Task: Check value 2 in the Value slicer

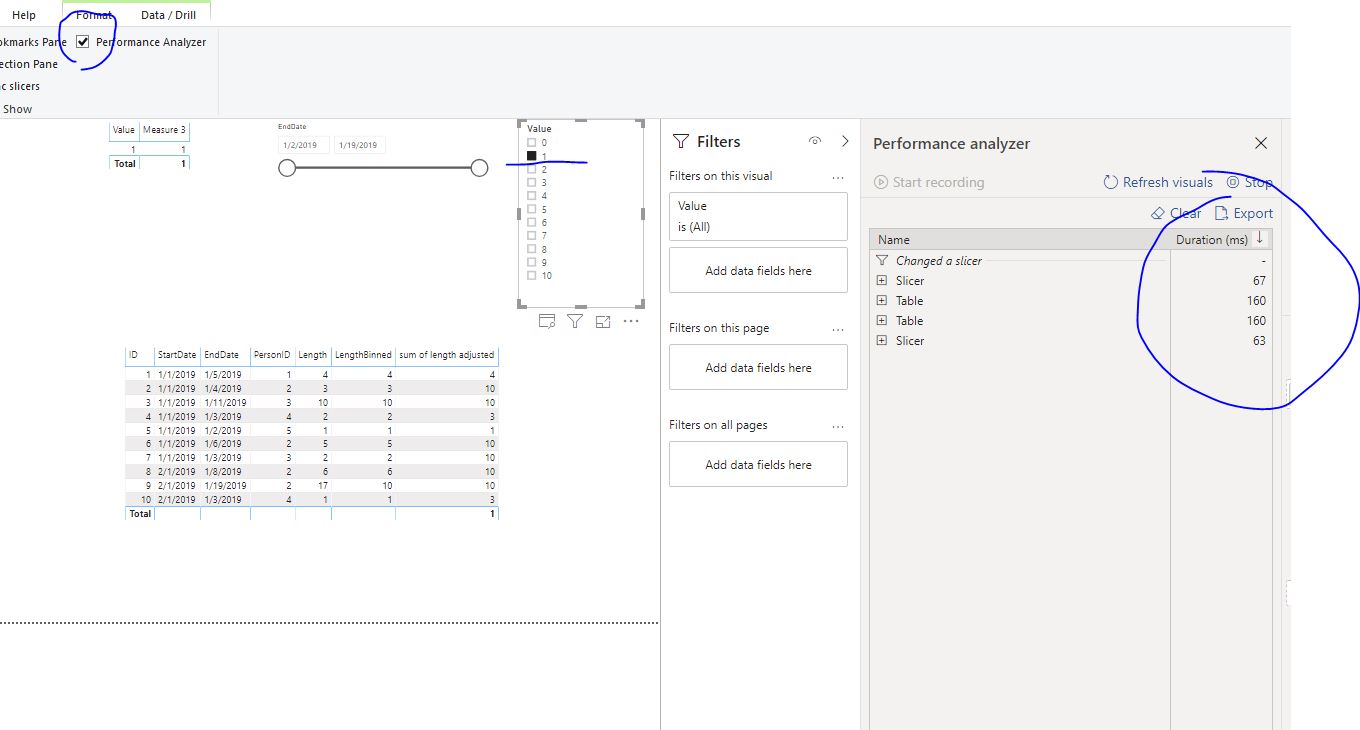Action: point(532,170)
